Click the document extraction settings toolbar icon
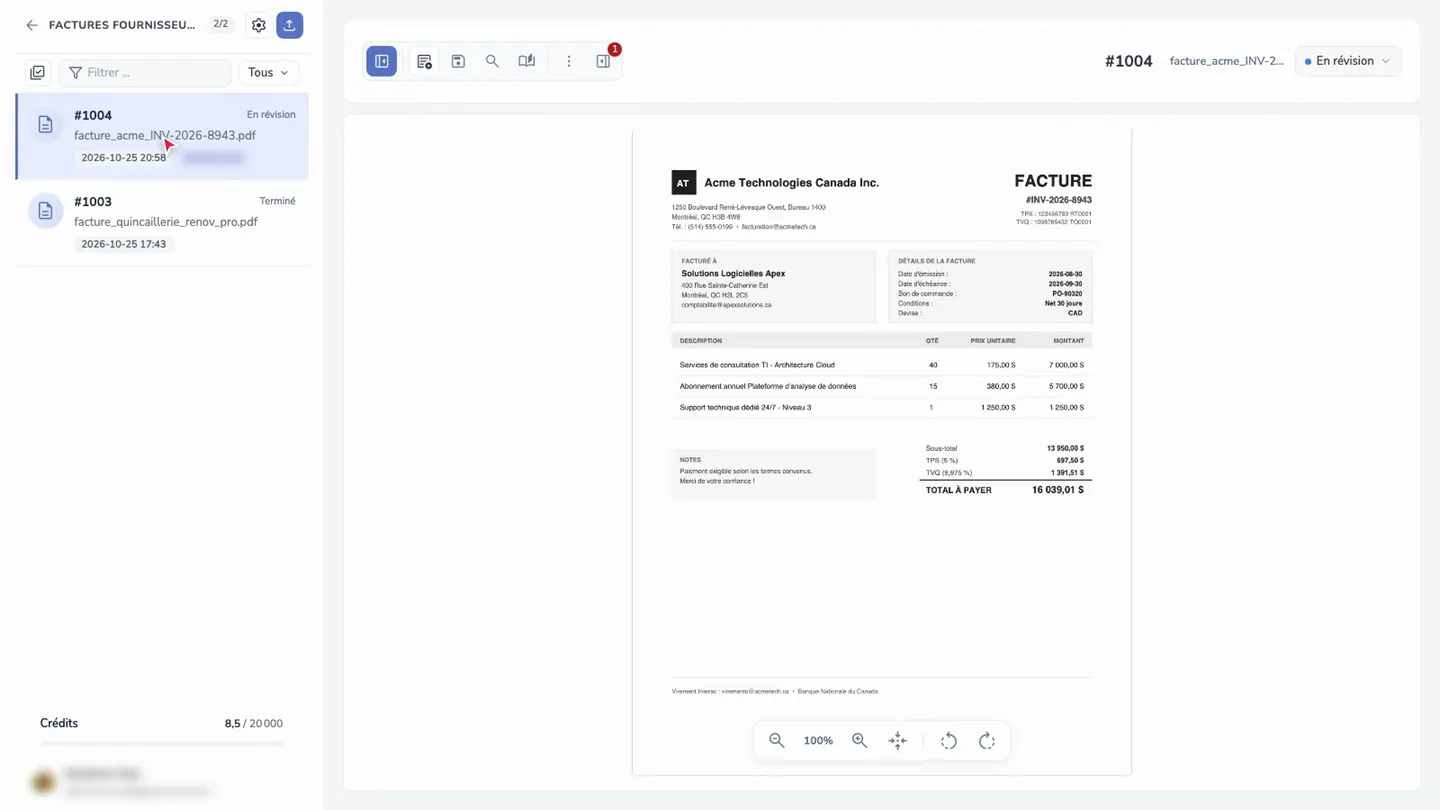Image resolution: width=1440 pixels, height=810 pixels. (424, 61)
